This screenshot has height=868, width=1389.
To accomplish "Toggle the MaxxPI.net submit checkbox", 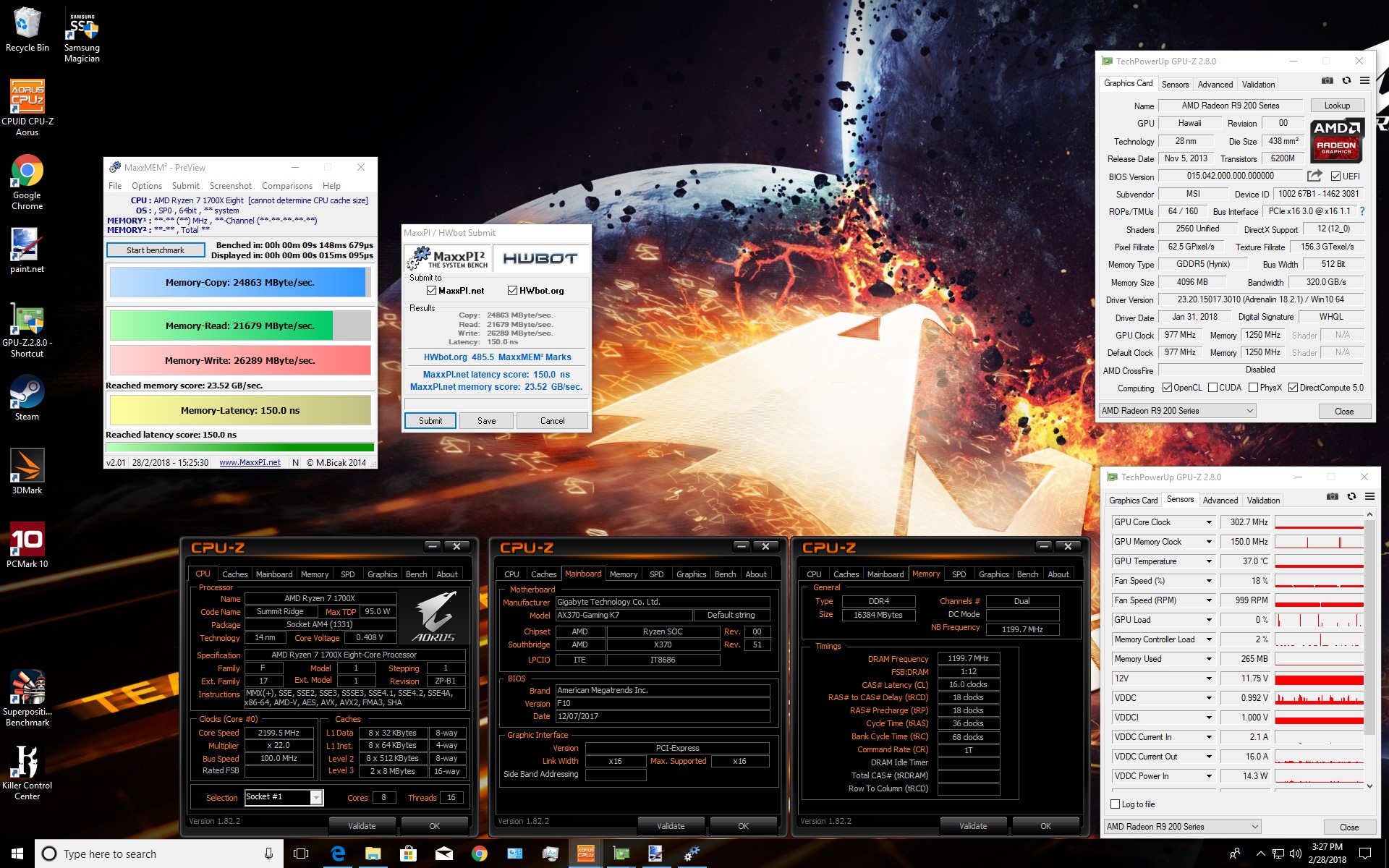I will (432, 291).
